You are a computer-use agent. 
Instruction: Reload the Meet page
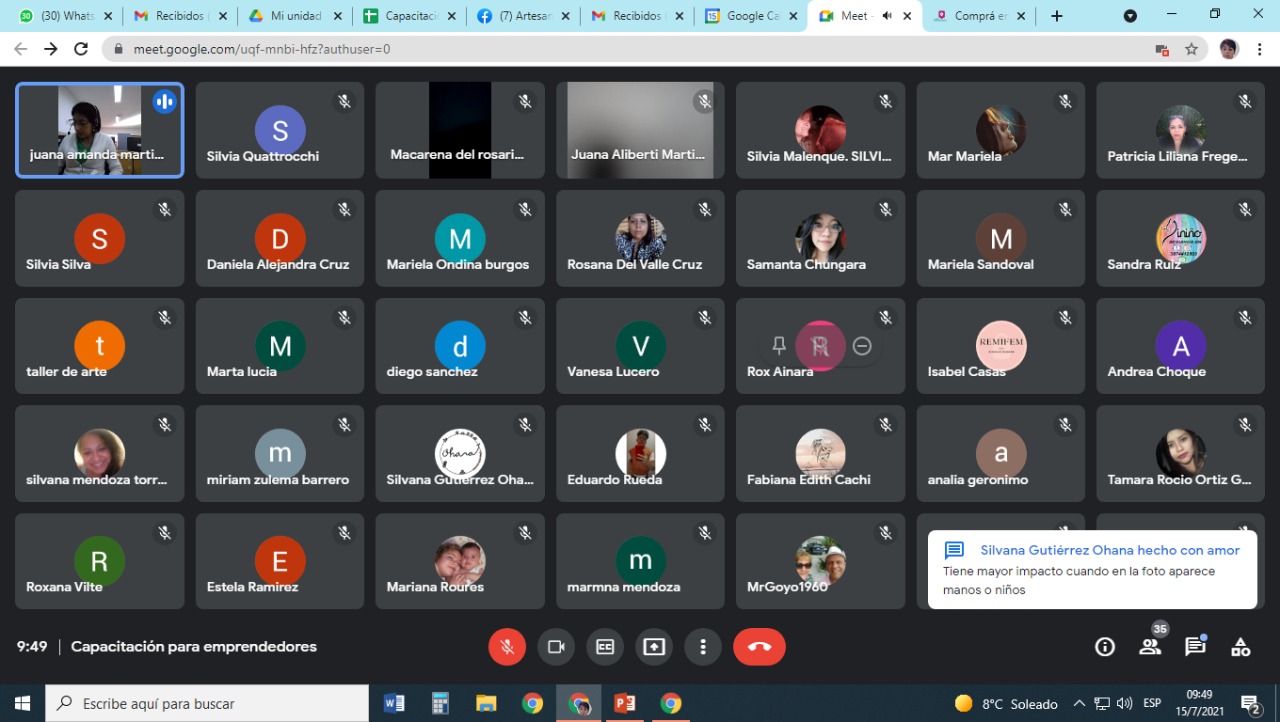(81, 49)
